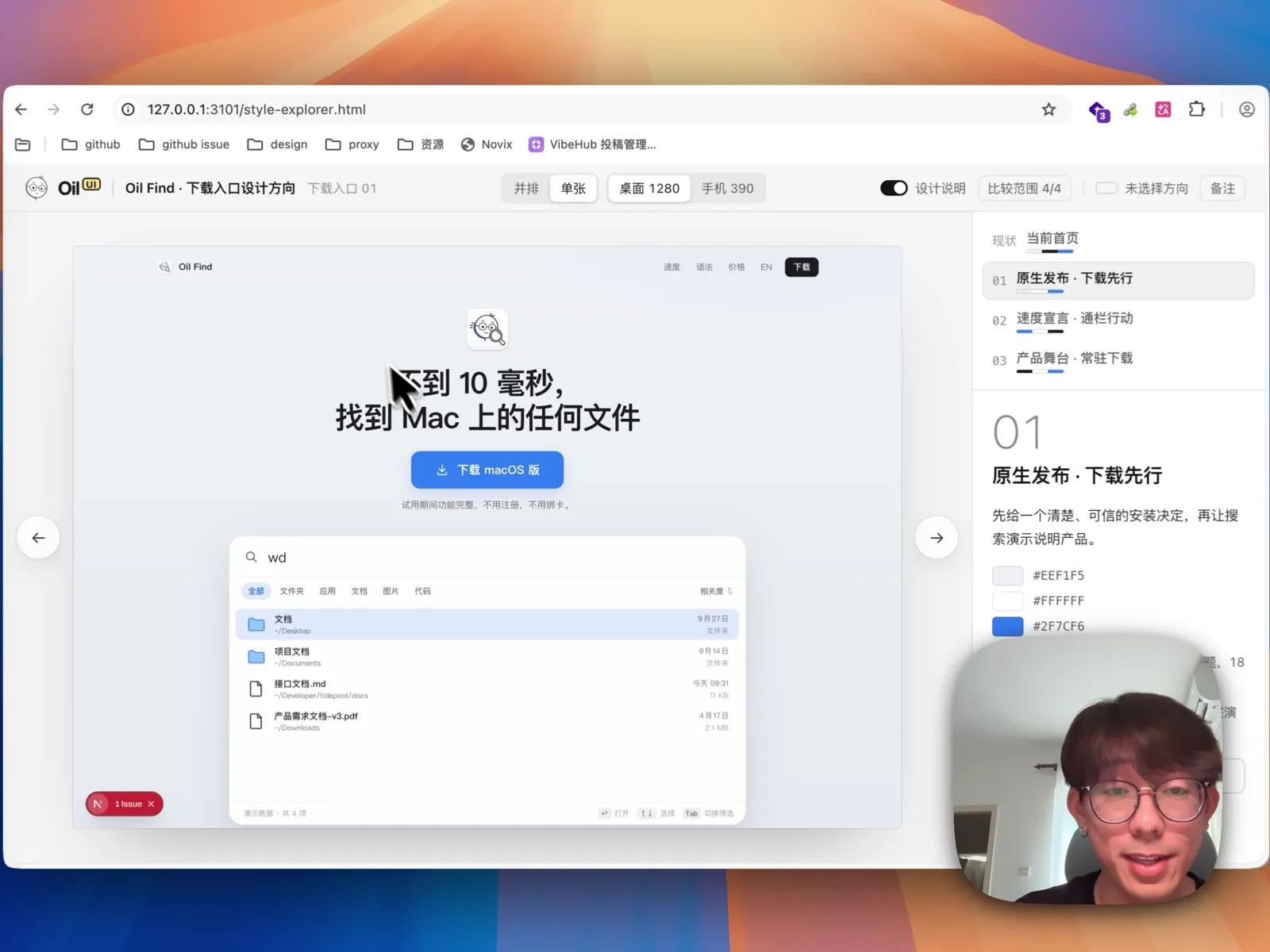
Task: Tick the 未选择方向 checkbox
Action: (x=1106, y=188)
